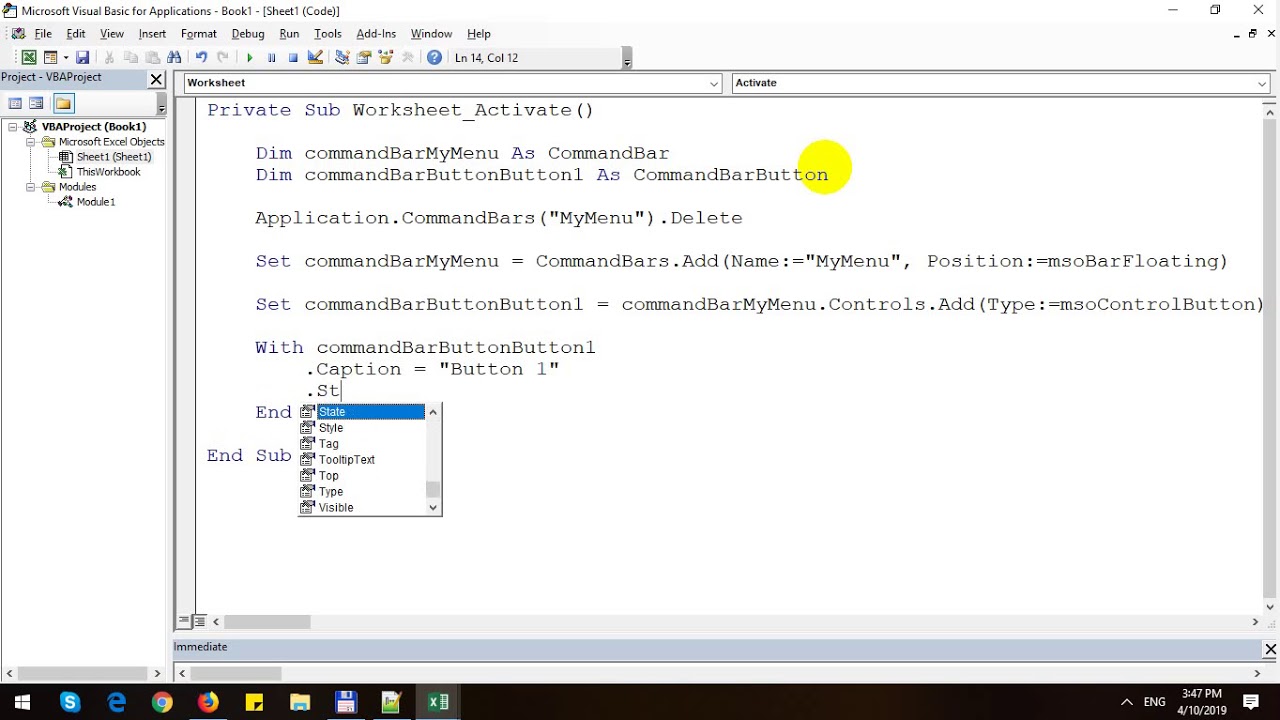This screenshot has width=1280, height=720.
Task: Click autocomplete list scroll down arrow
Action: (x=433, y=508)
